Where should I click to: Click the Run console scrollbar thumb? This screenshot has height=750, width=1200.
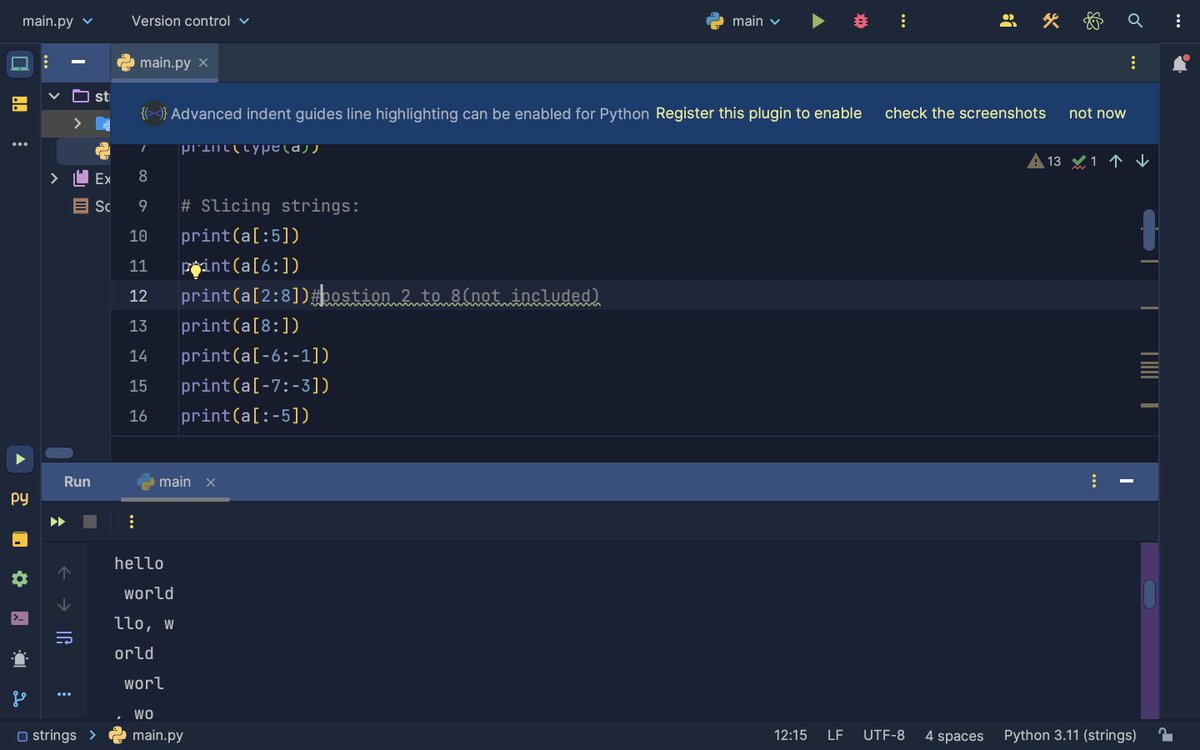click(x=1149, y=594)
